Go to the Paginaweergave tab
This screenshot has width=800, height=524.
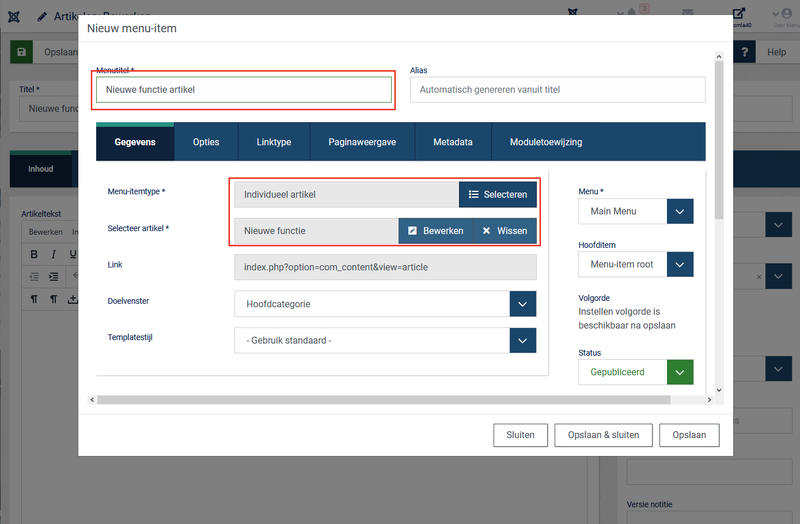[362, 142]
